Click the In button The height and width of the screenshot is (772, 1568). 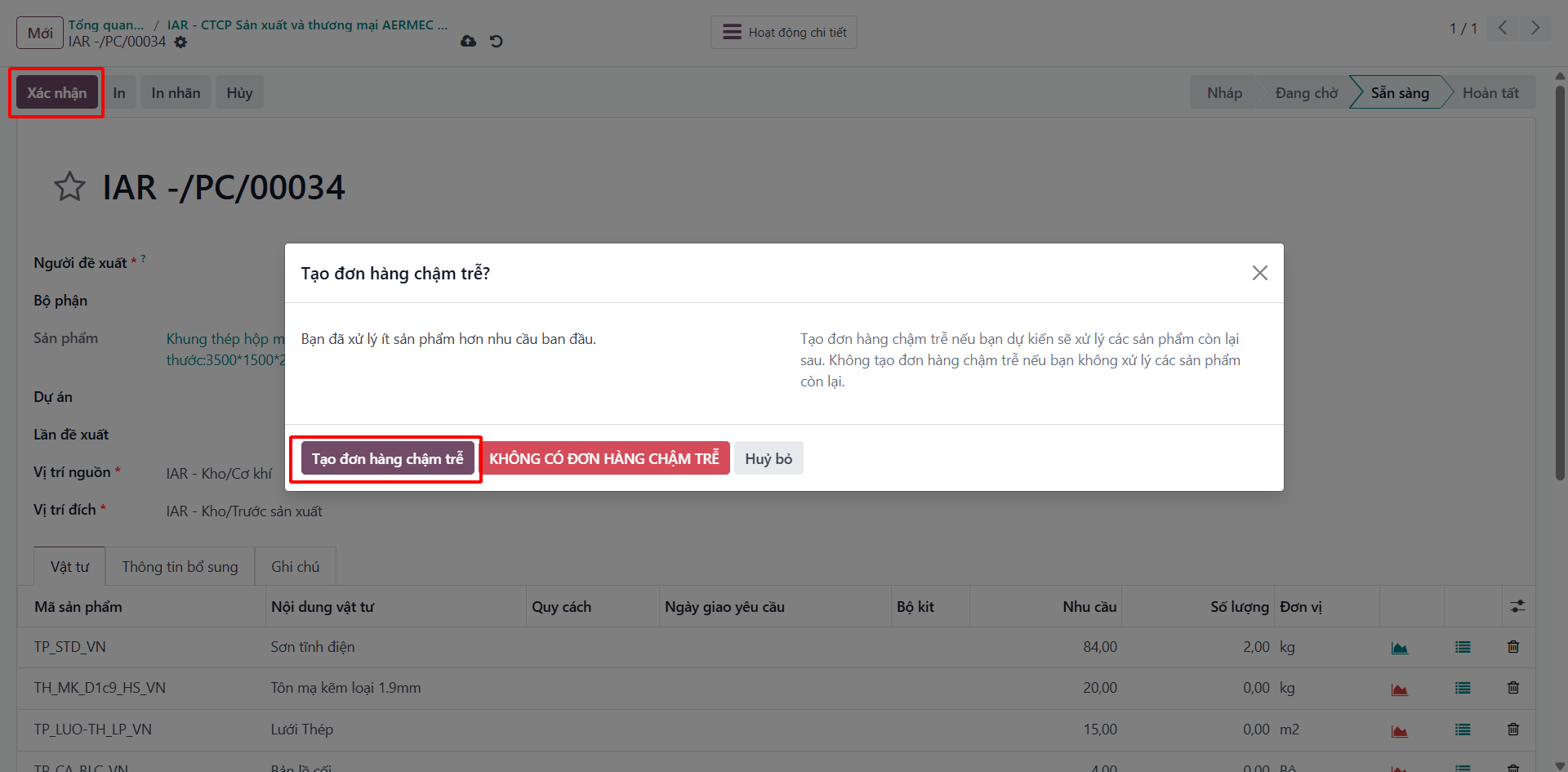tap(119, 92)
